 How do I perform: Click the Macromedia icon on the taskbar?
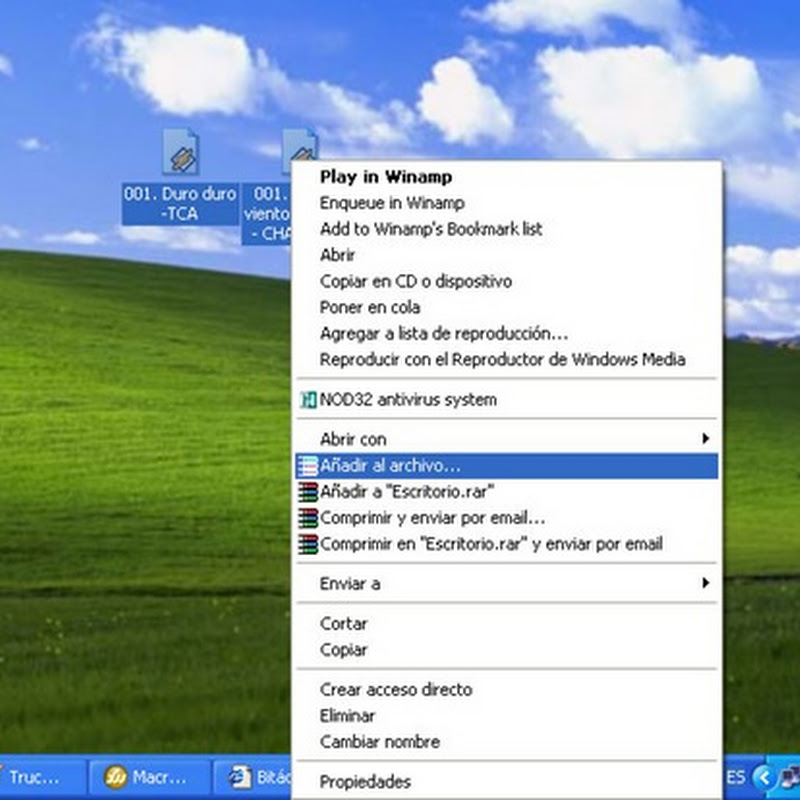click(x=115, y=777)
